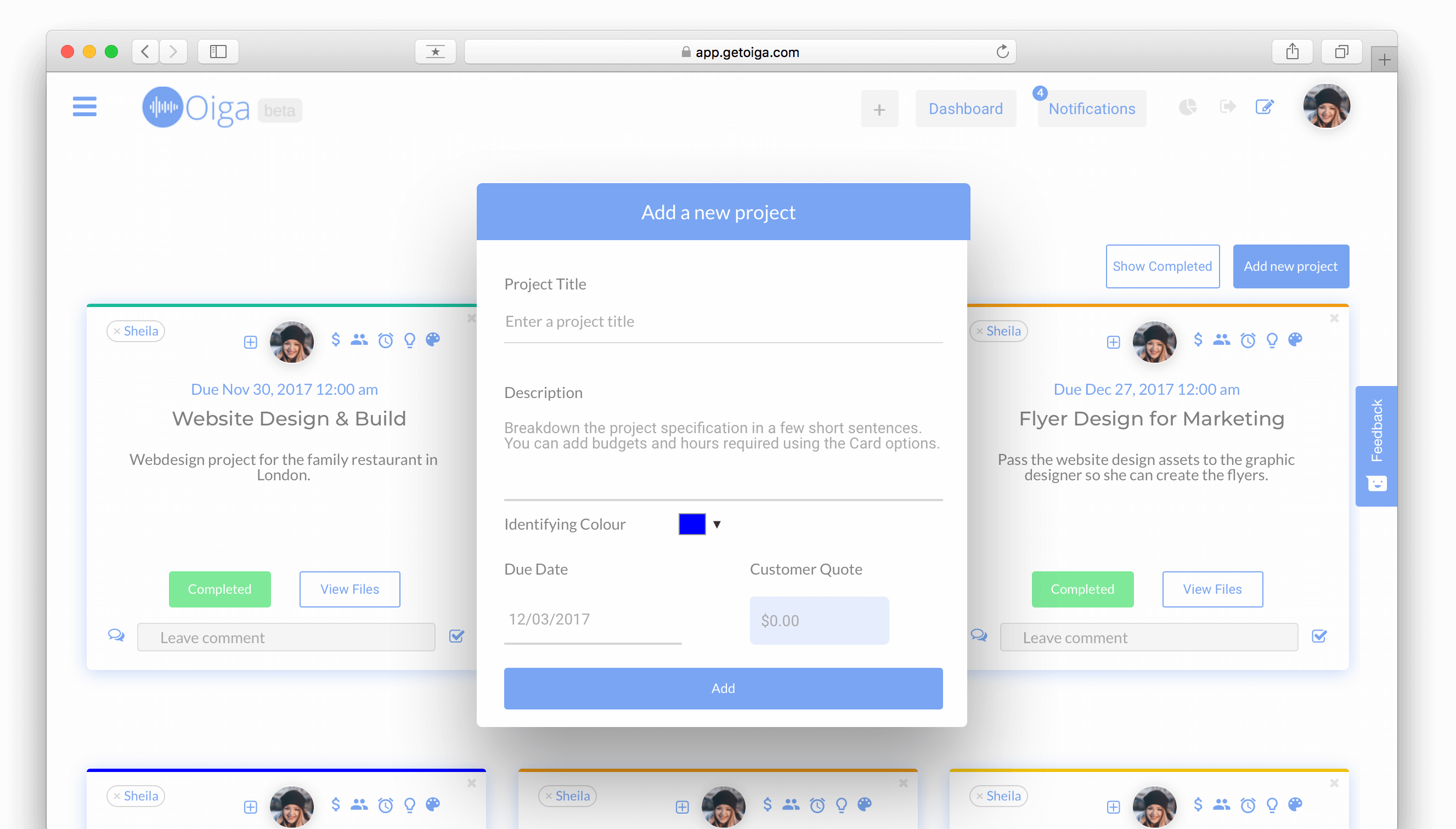Open the hamburger menu icon
The image size is (1456, 829).
point(84,106)
